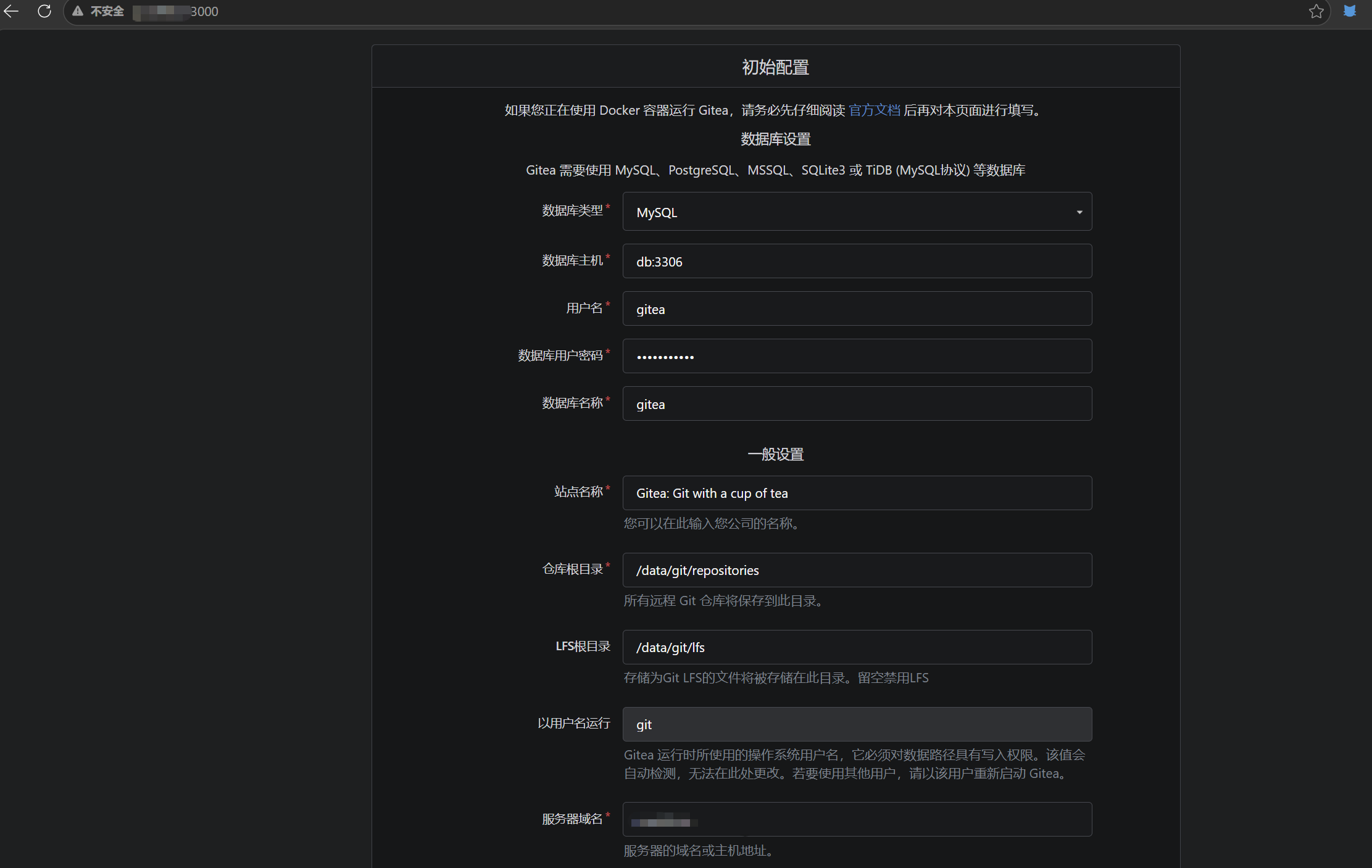Open the database type MySQL dropdown

pos(857,212)
